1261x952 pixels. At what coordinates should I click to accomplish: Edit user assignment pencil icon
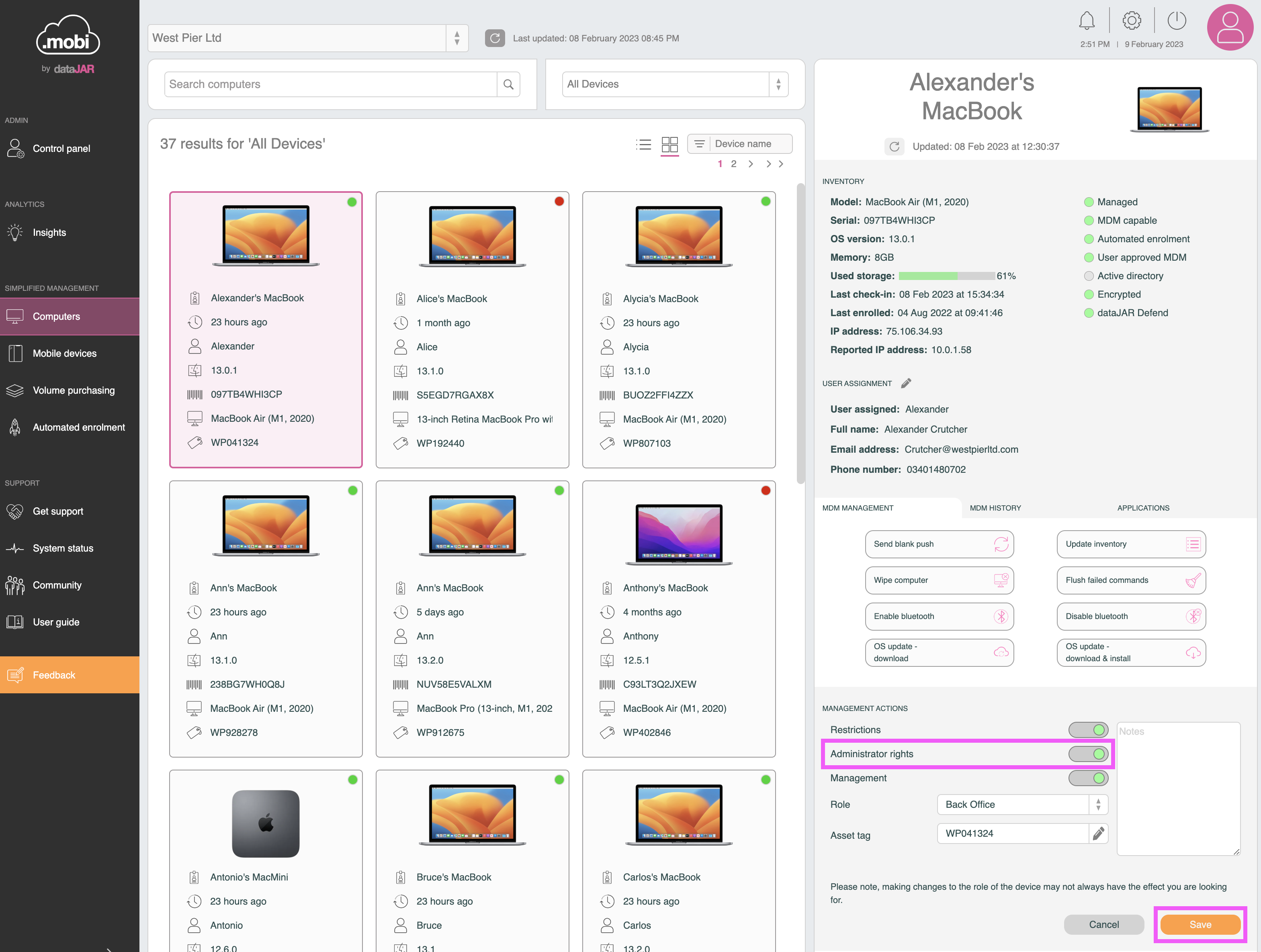[x=906, y=384]
